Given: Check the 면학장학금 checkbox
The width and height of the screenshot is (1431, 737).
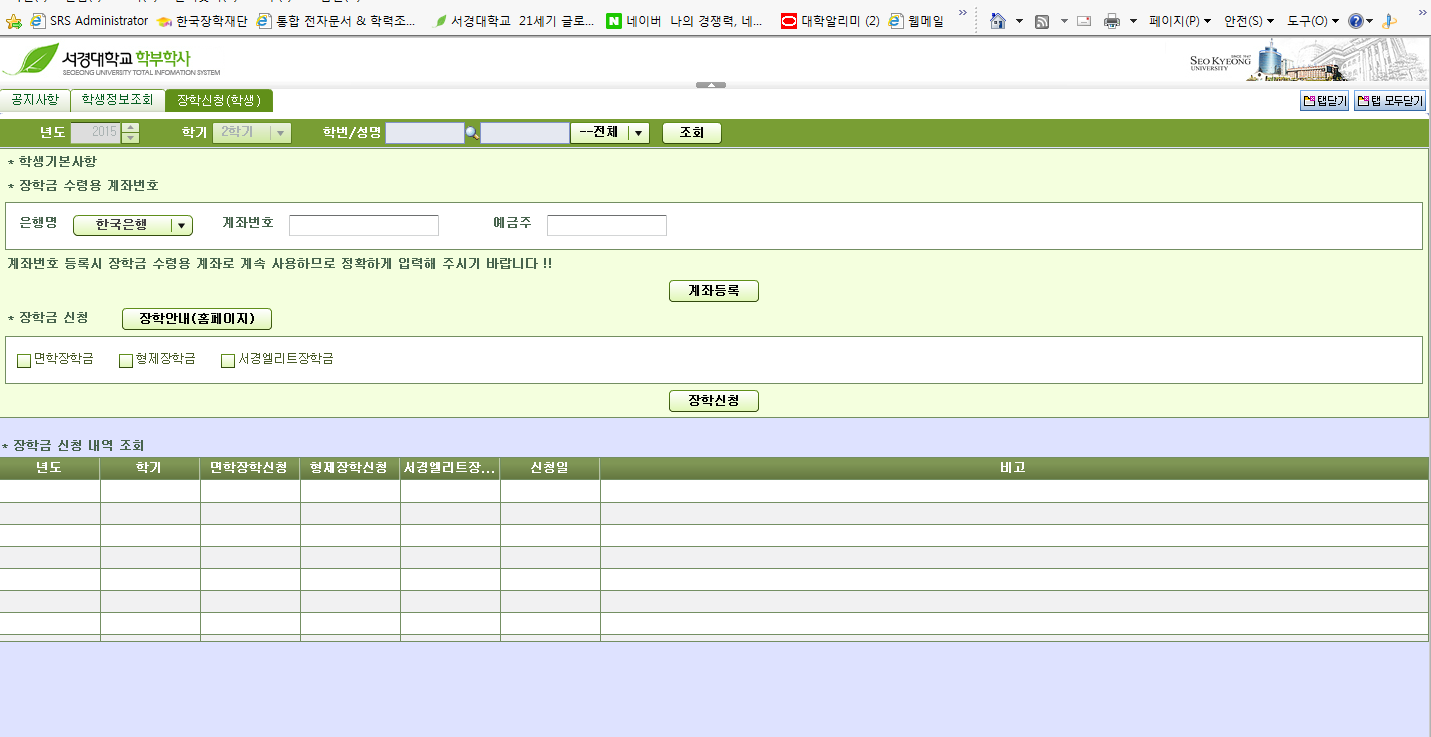Looking at the screenshot, I should point(23,360).
